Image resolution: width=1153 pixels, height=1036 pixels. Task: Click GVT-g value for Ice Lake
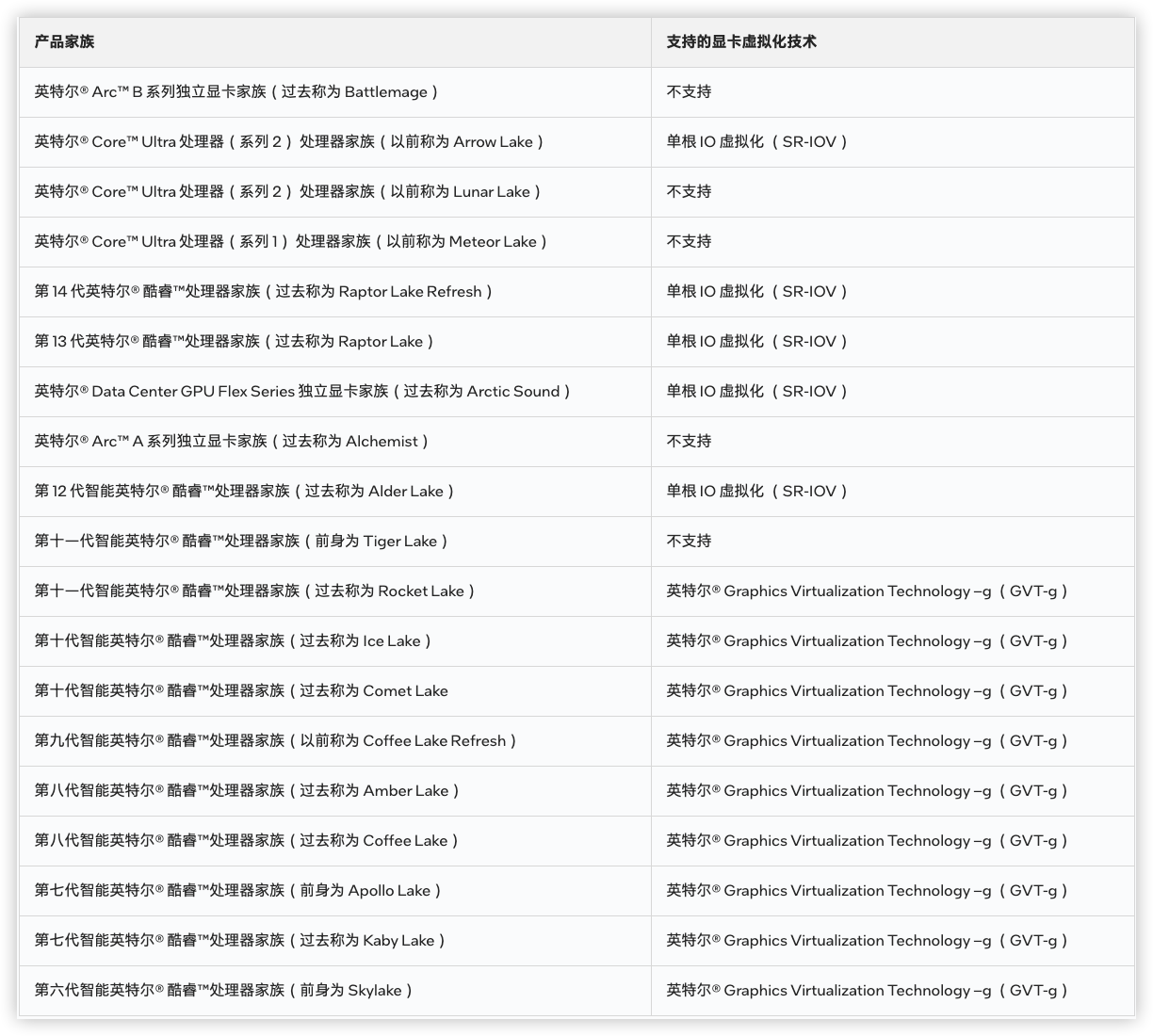(868, 640)
